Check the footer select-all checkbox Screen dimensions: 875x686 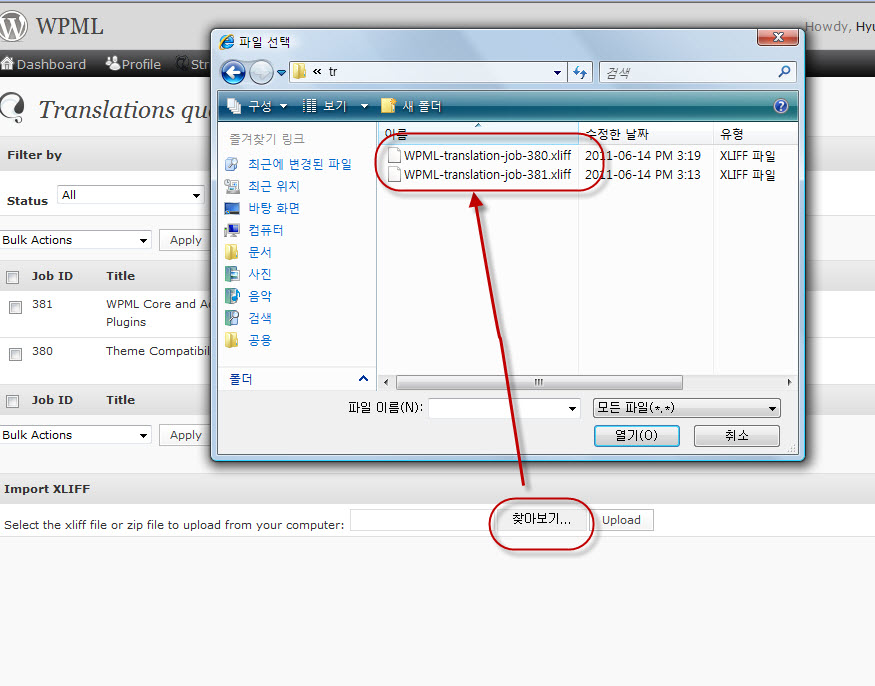pyautogui.click(x=13, y=401)
